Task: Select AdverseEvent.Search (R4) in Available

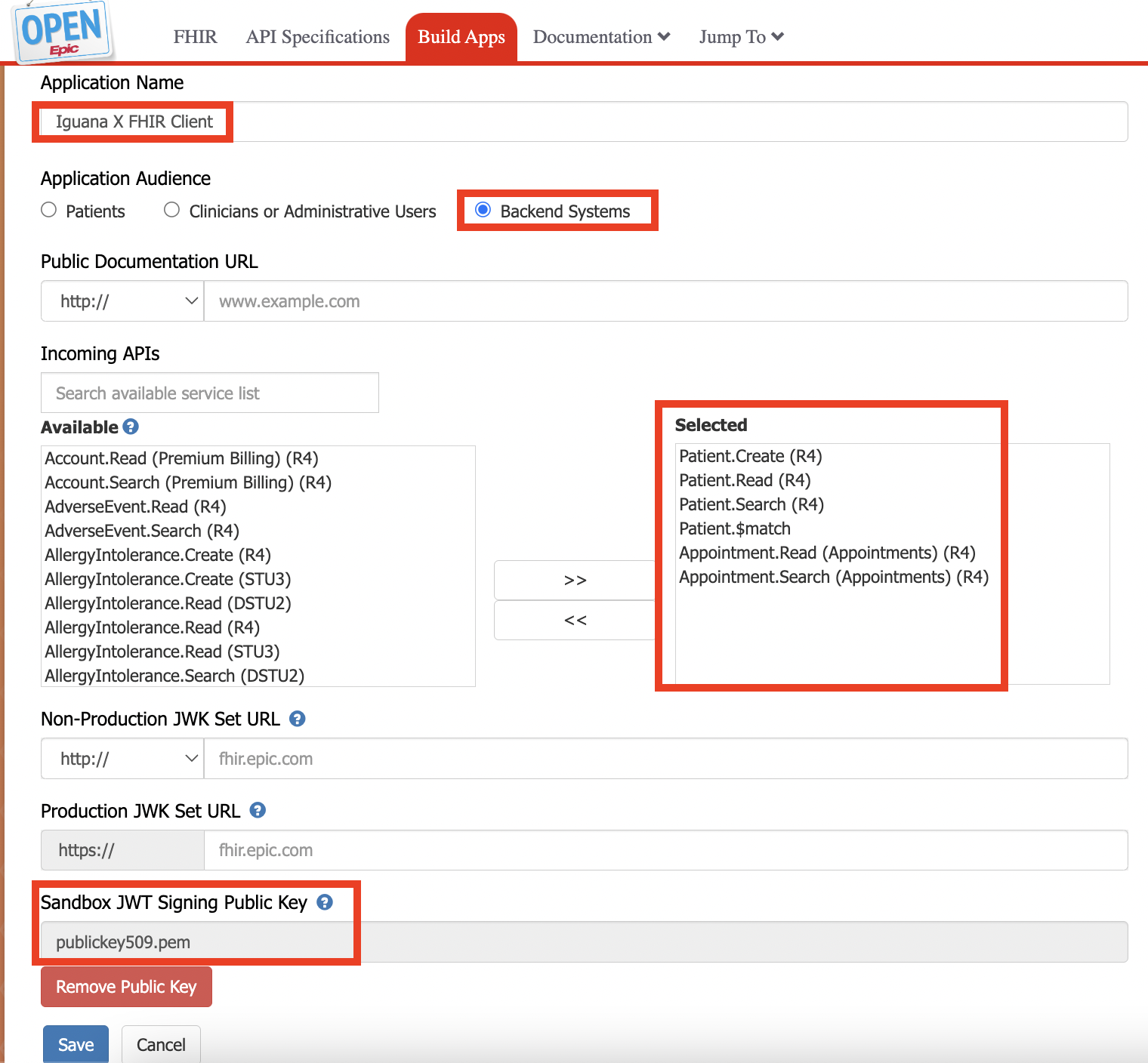Action: [258, 531]
